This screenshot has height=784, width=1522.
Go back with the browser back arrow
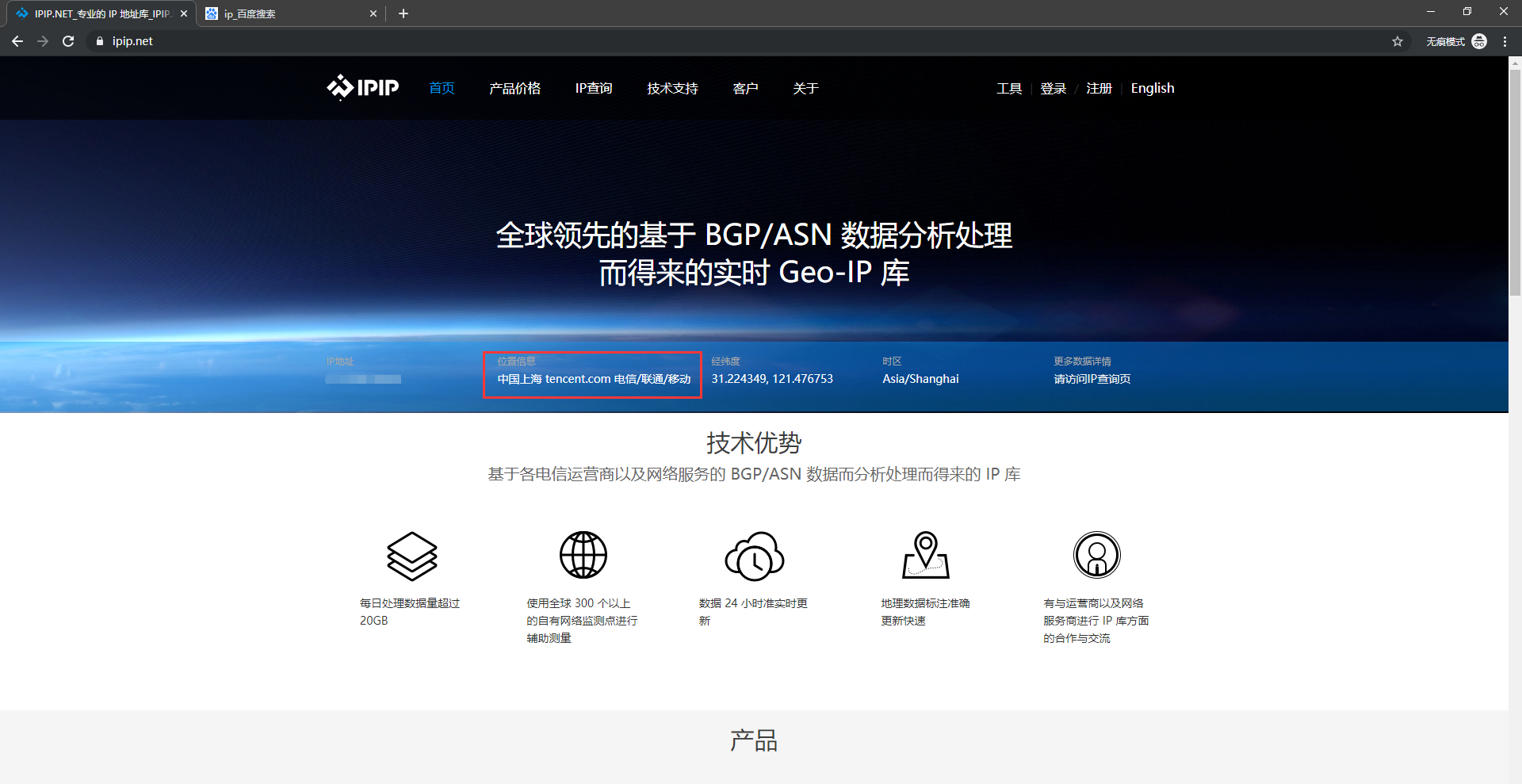point(17,41)
